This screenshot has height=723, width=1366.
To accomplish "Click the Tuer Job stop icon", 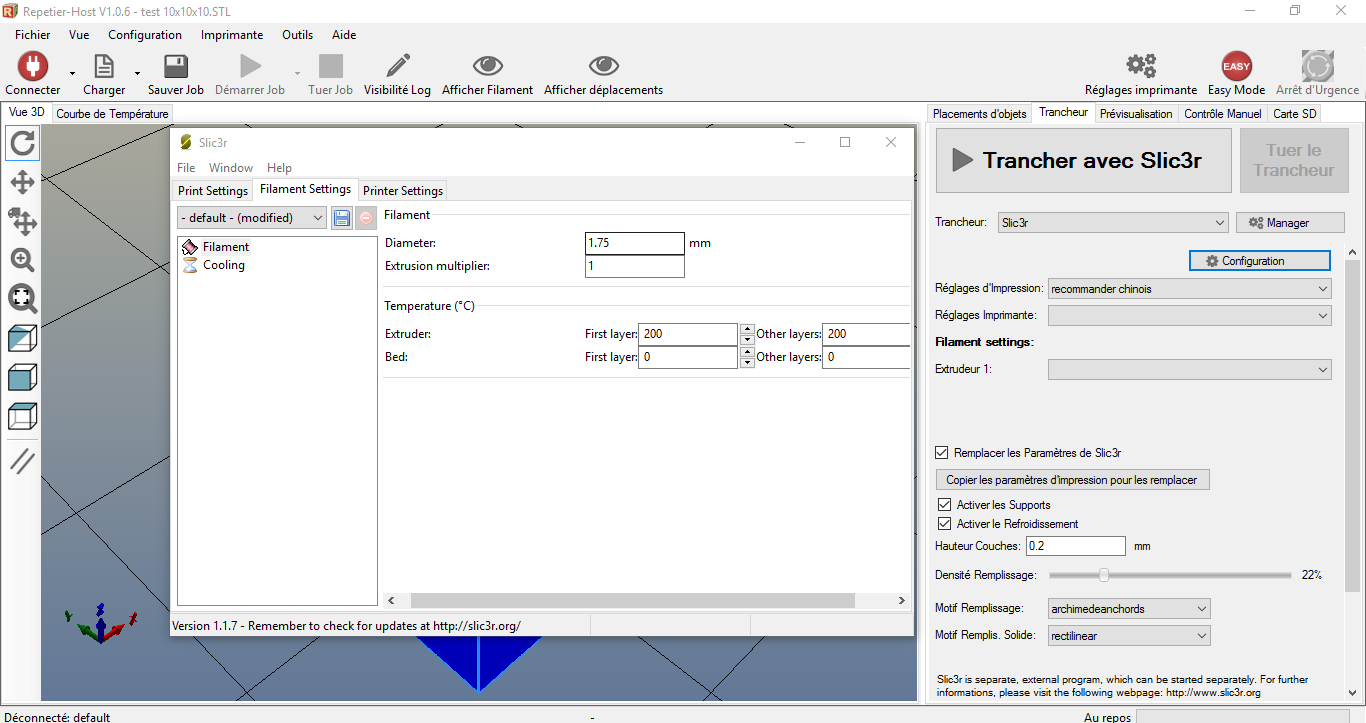I will pos(330,66).
